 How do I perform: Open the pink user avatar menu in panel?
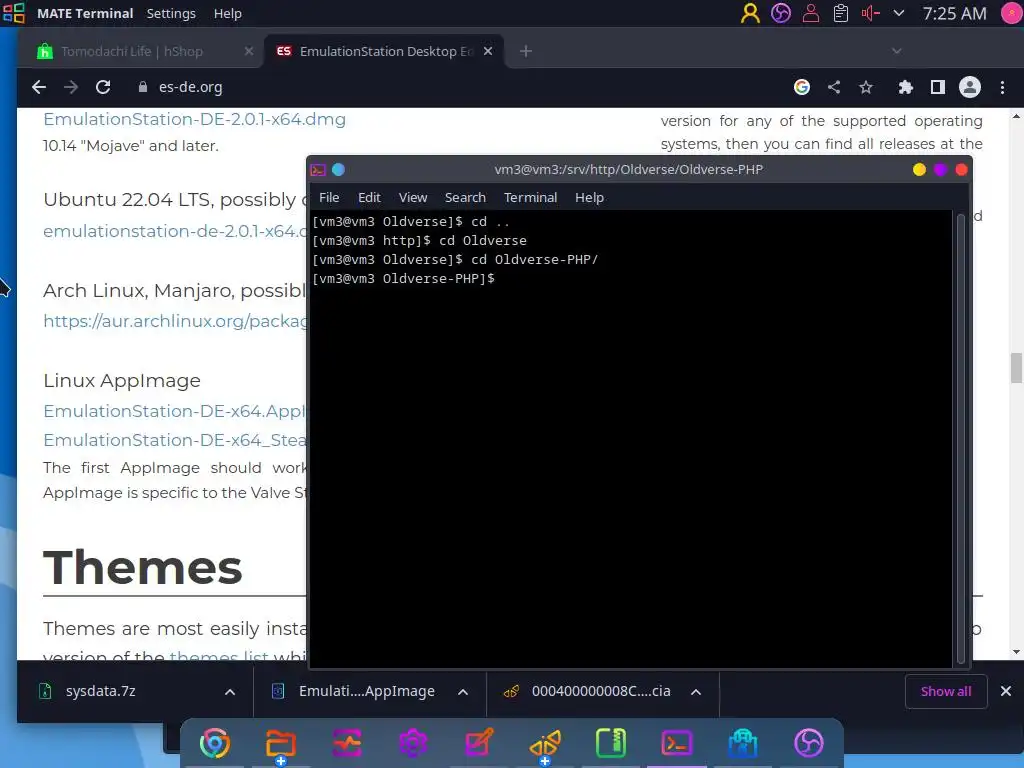point(1012,13)
